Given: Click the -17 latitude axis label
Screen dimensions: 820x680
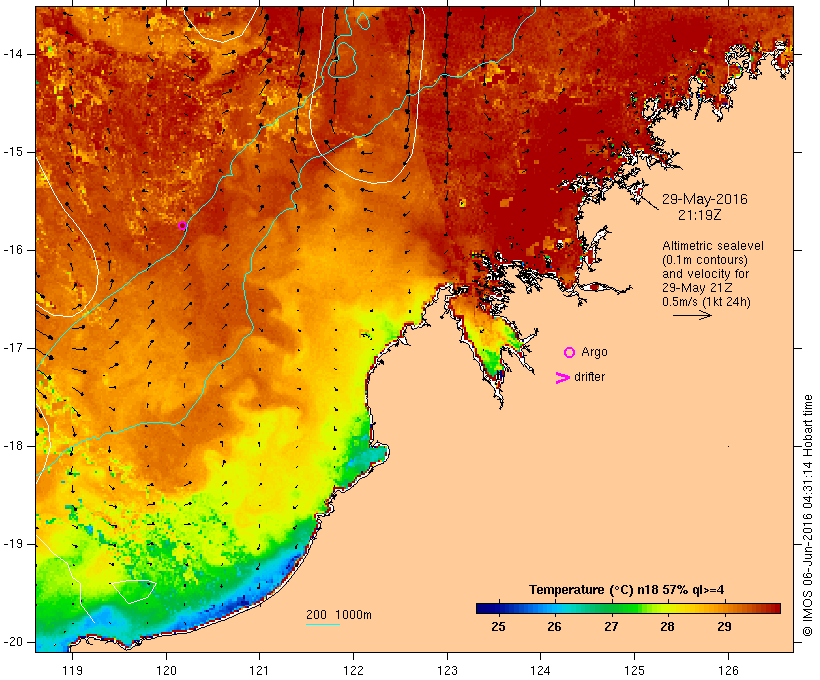Looking at the screenshot, I should click(13, 348).
